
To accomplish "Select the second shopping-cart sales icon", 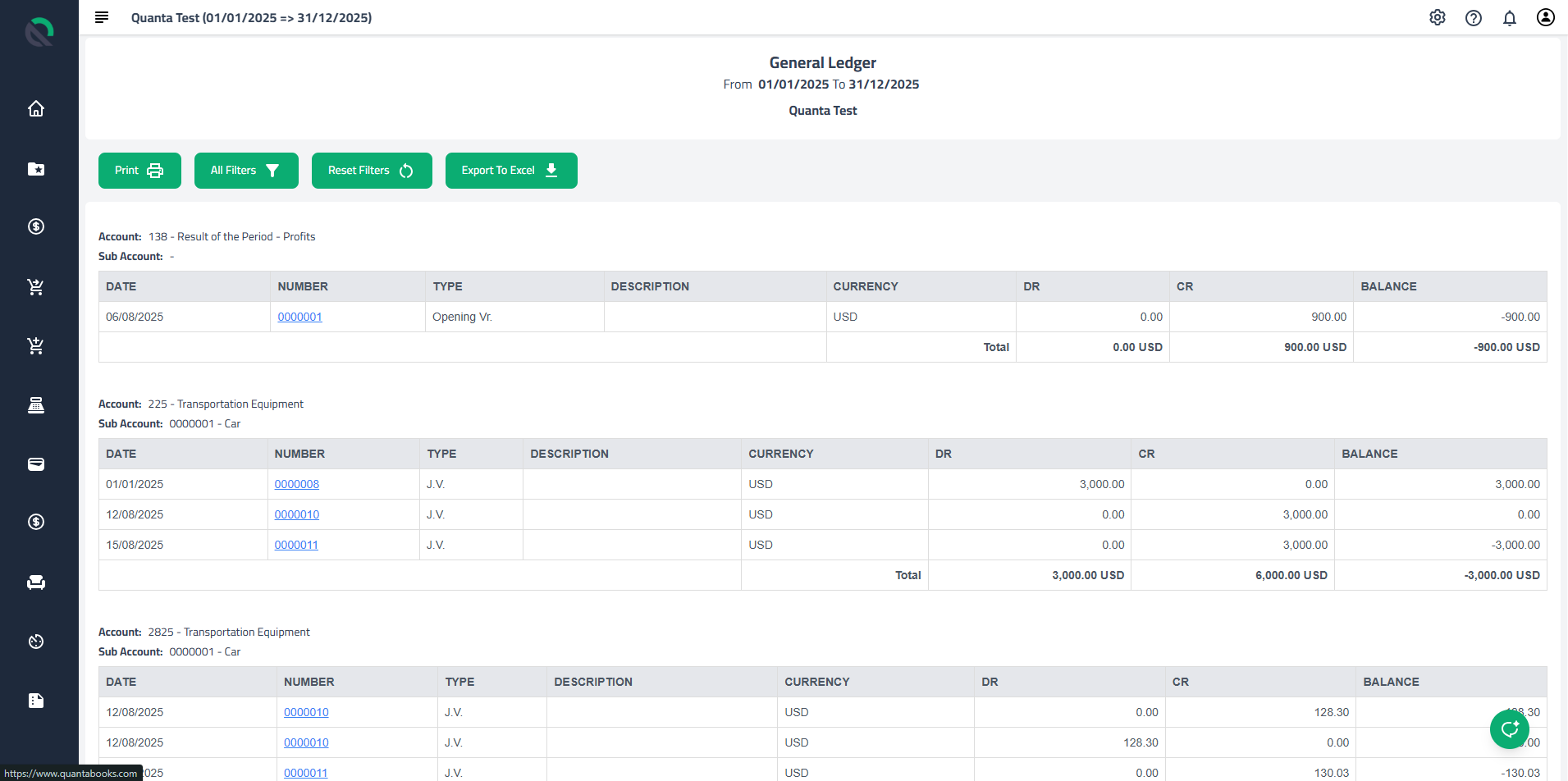I will tap(36, 345).
